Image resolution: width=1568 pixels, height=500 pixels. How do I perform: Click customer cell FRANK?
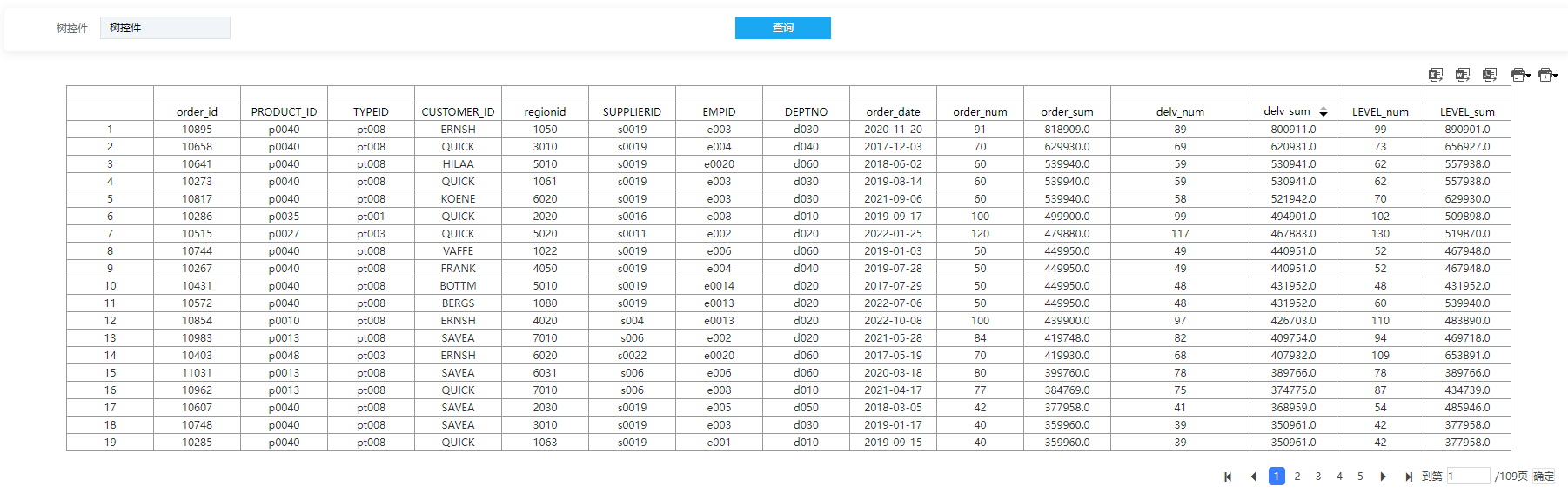click(x=458, y=269)
